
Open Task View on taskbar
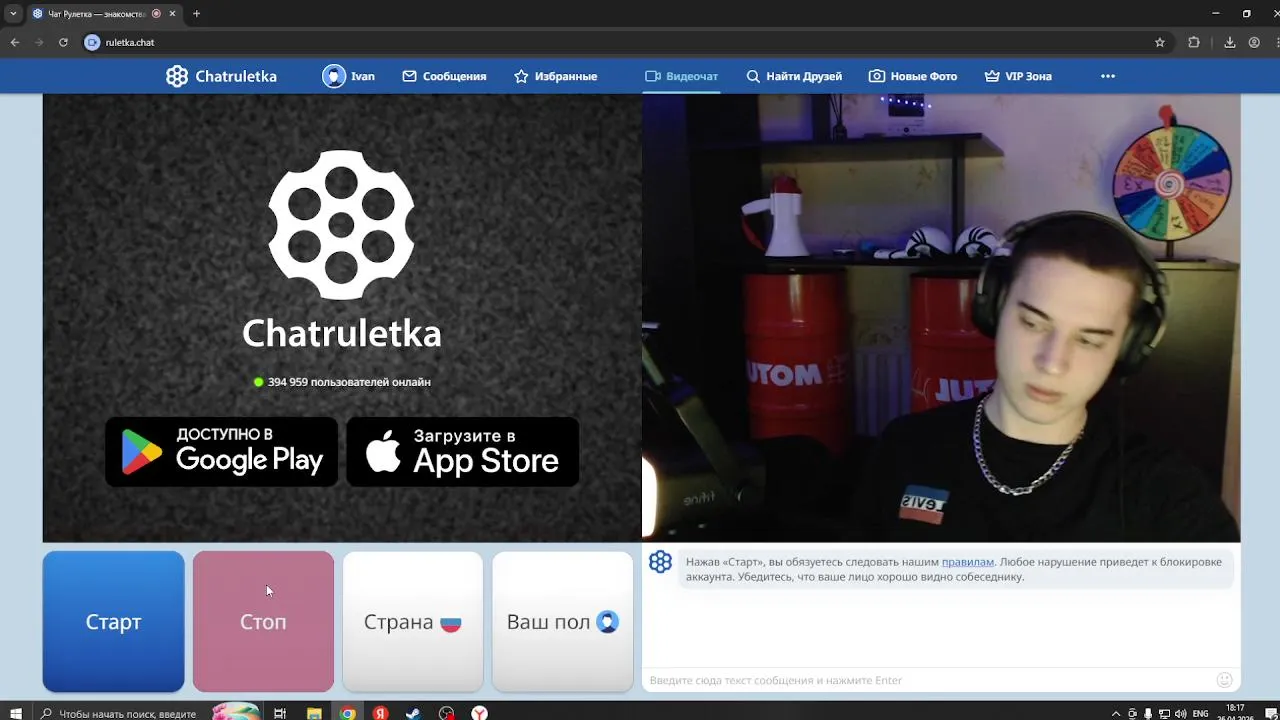[x=280, y=713]
